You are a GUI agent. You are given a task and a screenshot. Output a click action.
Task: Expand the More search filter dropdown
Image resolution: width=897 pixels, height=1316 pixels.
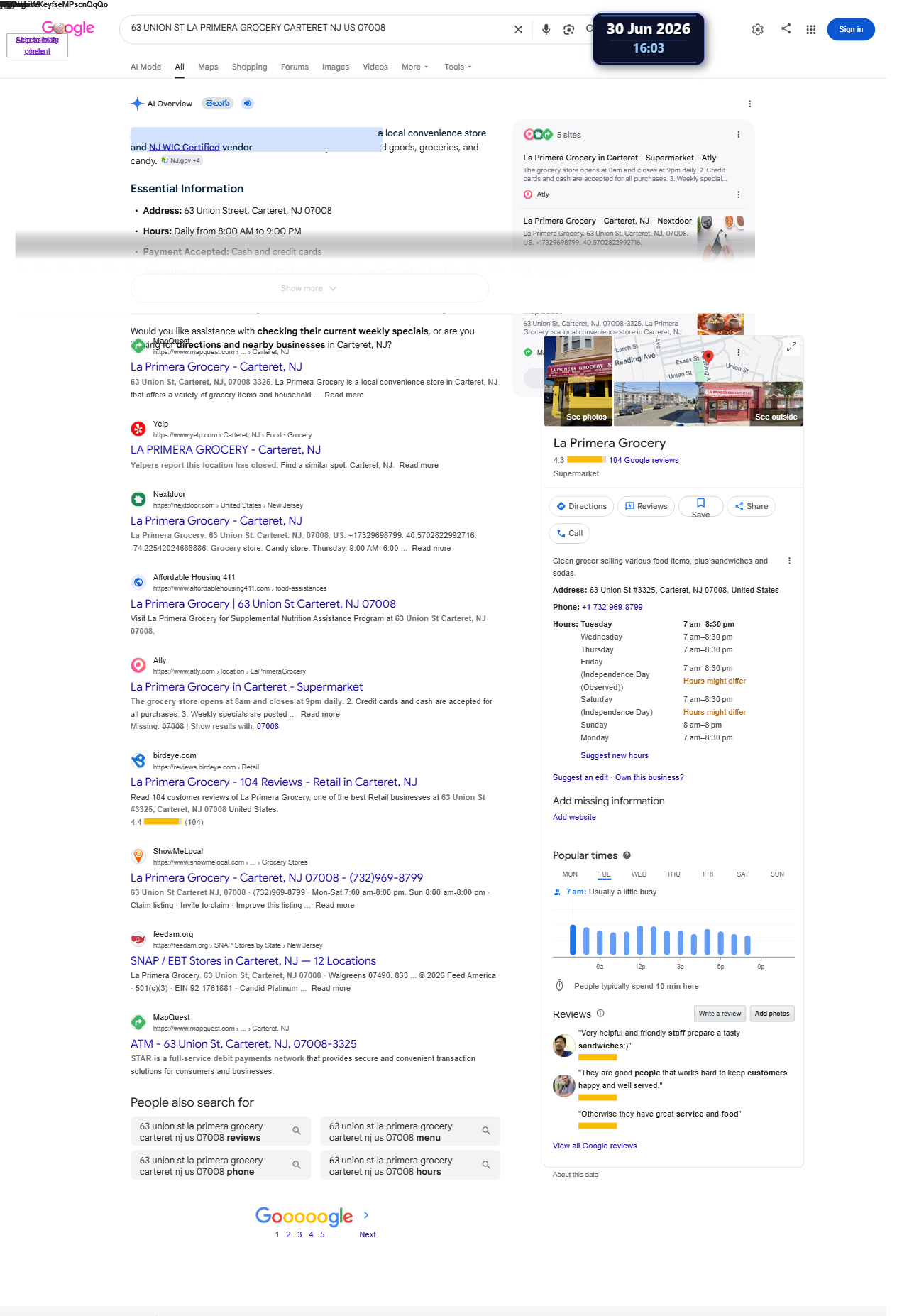(415, 67)
